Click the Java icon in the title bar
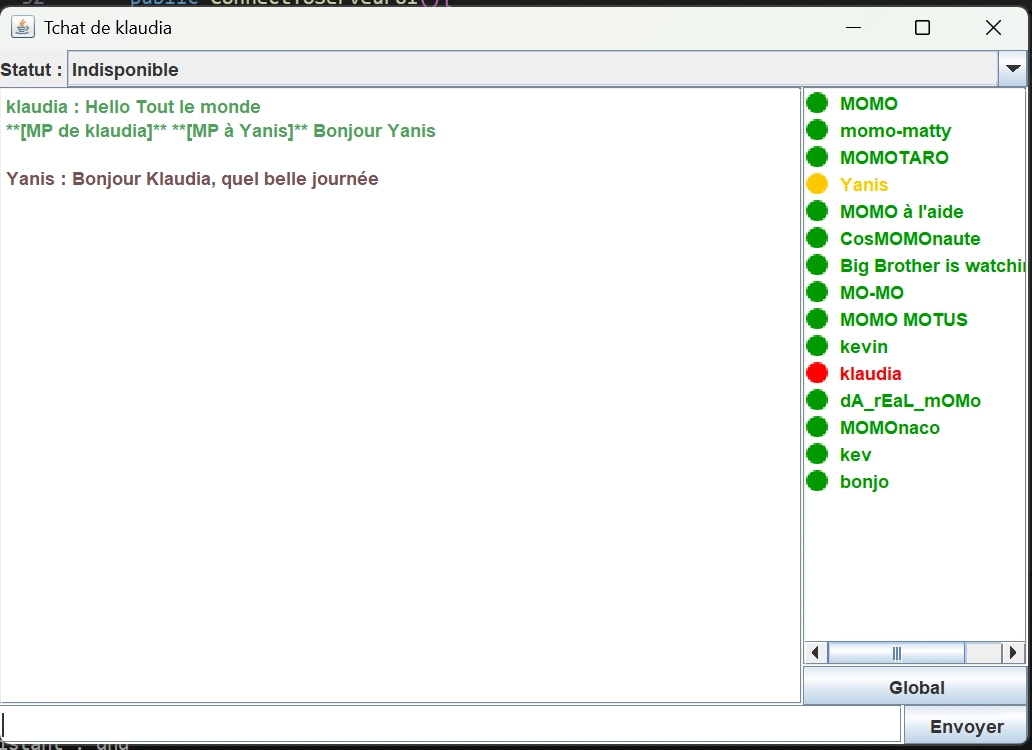The image size is (1032, 750). click(23, 27)
